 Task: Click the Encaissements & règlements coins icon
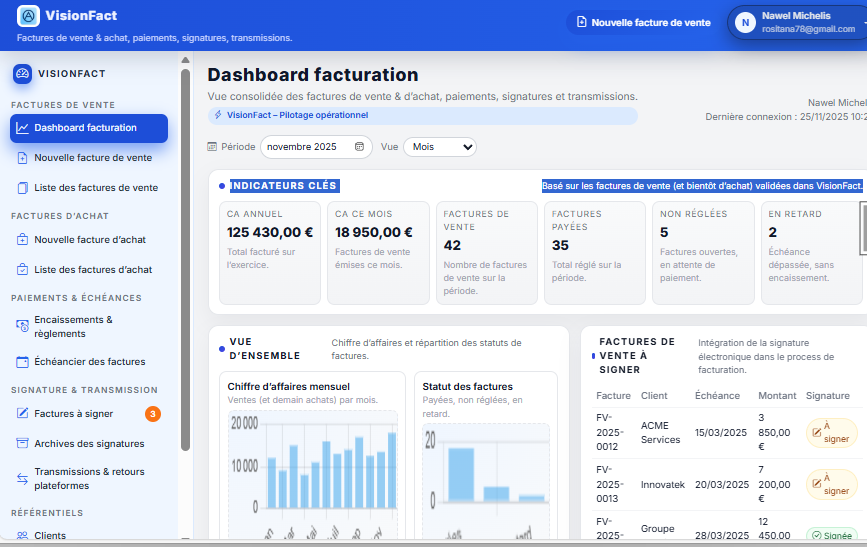coord(22,326)
